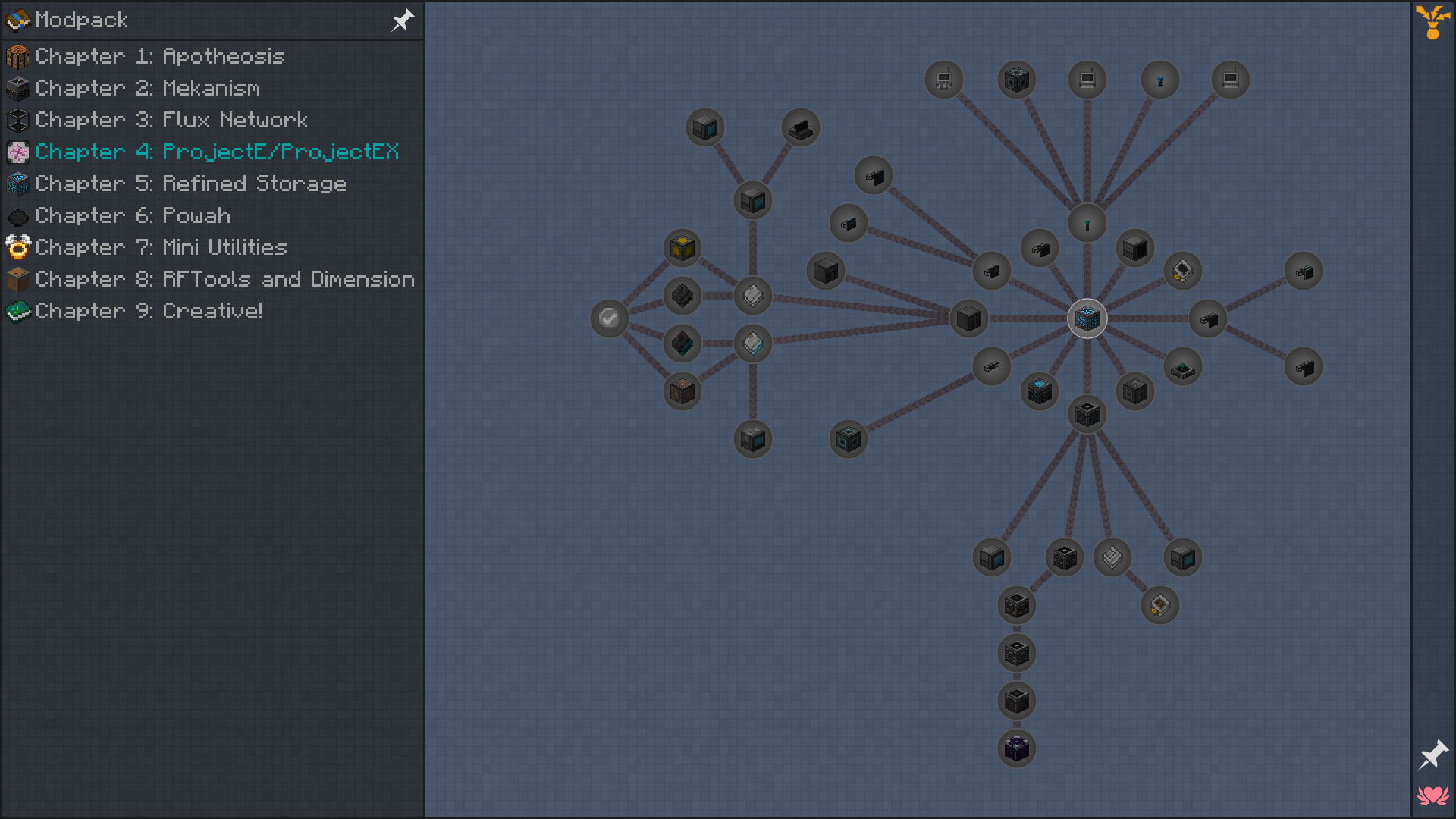Image resolution: width=1456 pixels, height=819 pixels.
Task: Select the grey checkmark quest node
Action: (x=609, y=318)
